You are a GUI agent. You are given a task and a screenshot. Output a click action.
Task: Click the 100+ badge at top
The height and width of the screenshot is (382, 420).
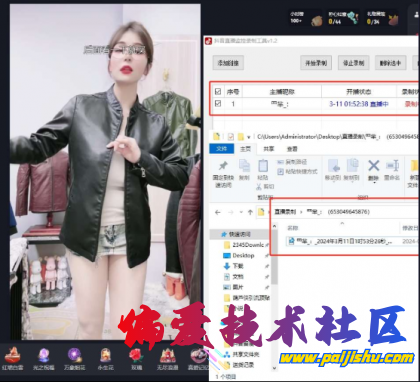[306, 18]
